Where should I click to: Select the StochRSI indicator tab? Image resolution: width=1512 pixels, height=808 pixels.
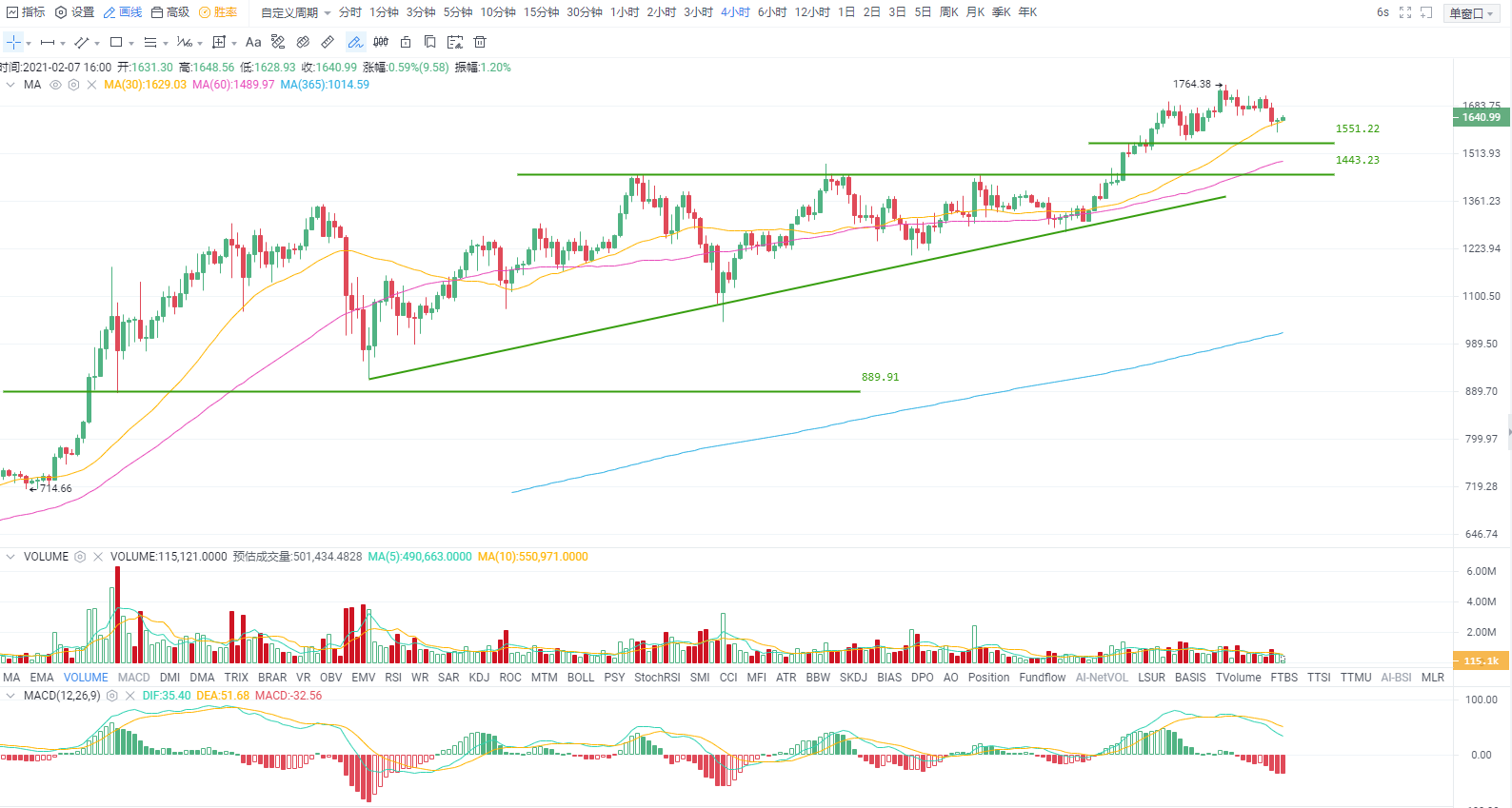[657, 678]
